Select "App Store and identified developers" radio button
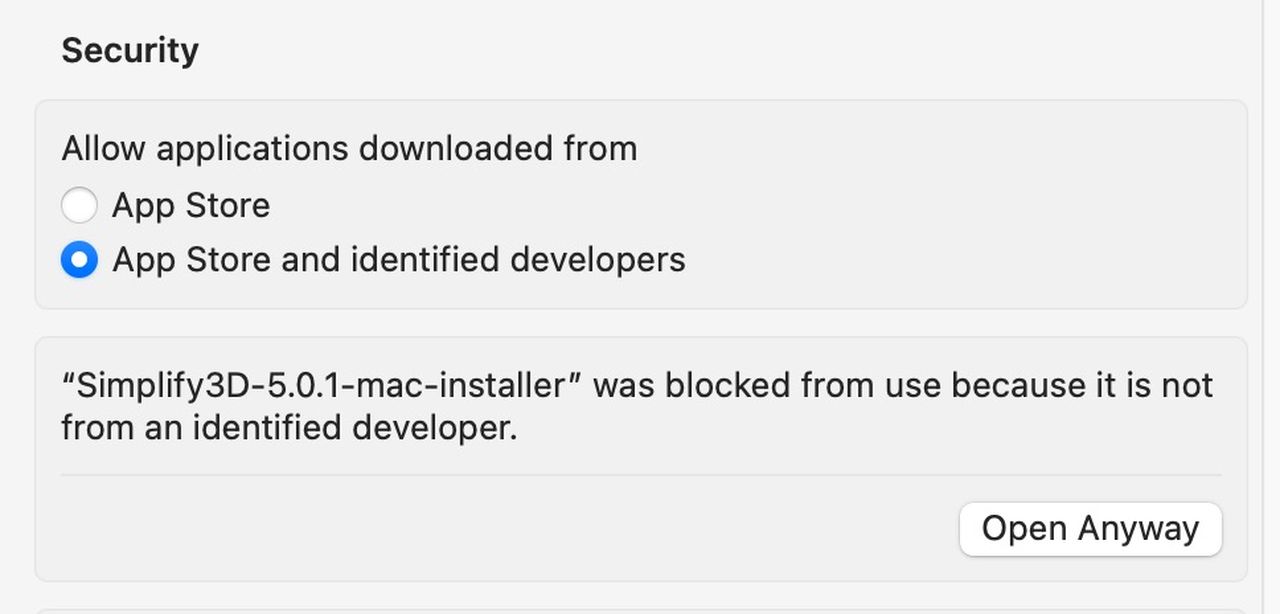This screenshot has height=614, width=1280. click(79, 260)
